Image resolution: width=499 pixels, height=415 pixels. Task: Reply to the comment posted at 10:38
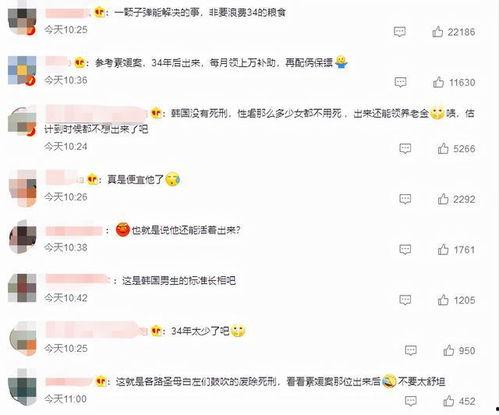405,249
